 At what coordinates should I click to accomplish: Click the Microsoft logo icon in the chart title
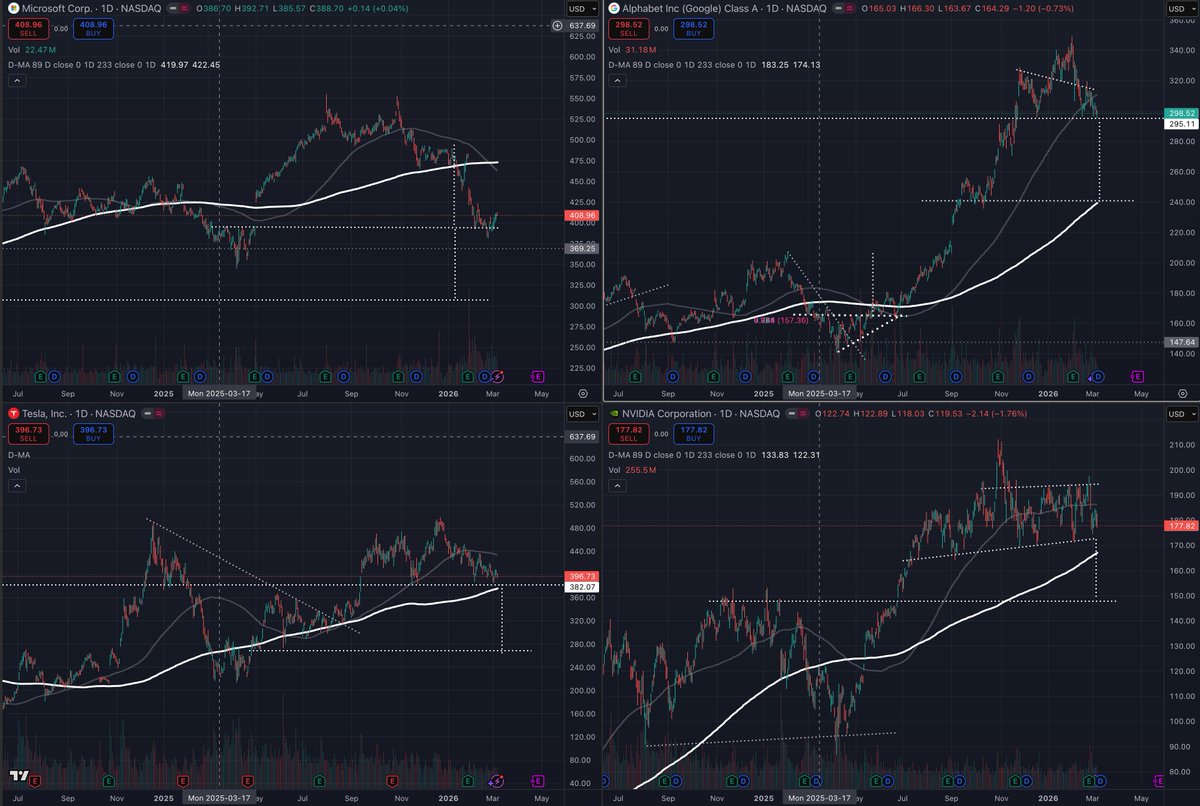click(12, 7)
